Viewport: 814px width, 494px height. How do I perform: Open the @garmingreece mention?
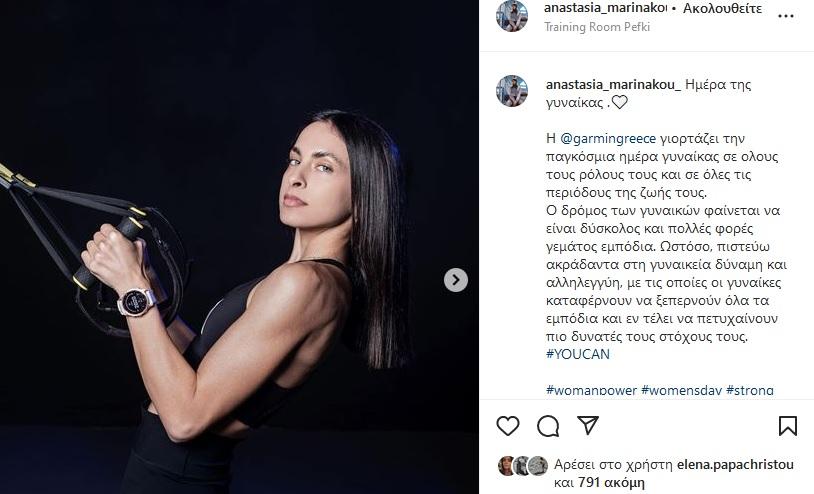tap(608, 139)
